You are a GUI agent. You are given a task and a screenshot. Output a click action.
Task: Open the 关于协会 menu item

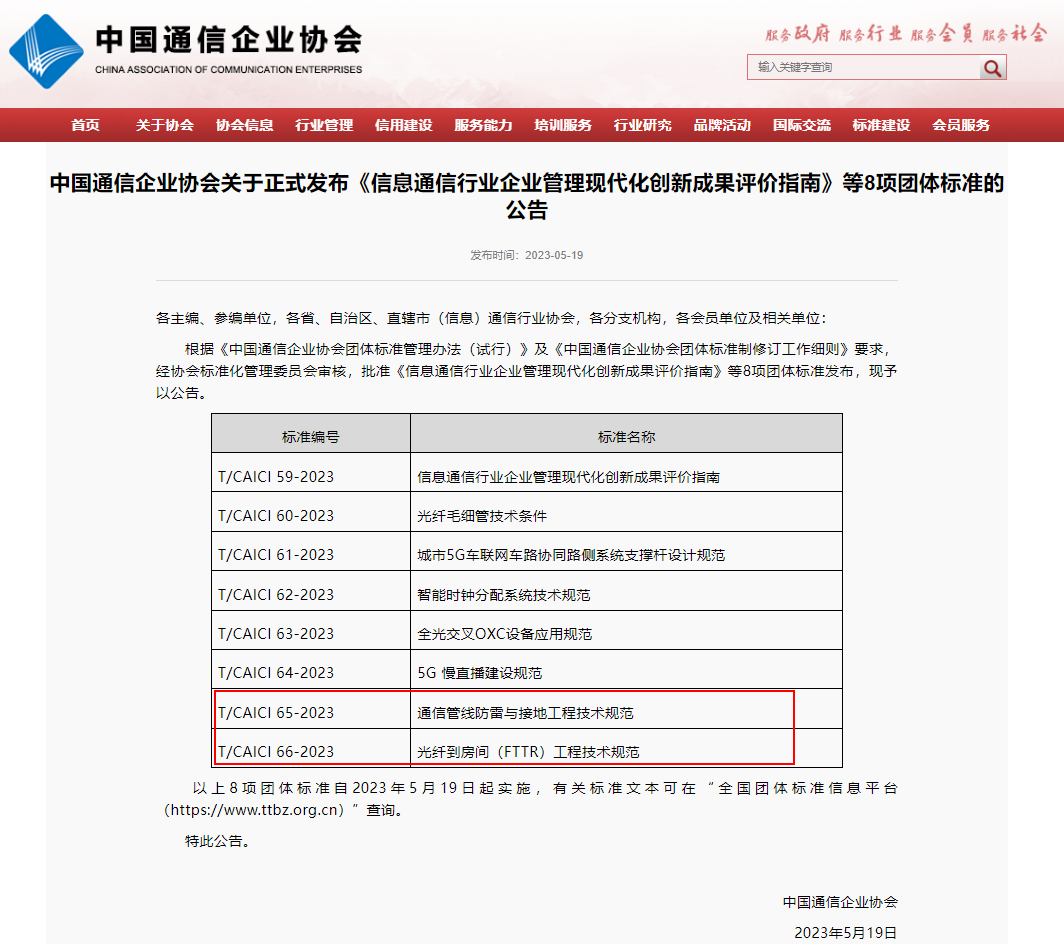pyautogui.click(x=165, y=125)
